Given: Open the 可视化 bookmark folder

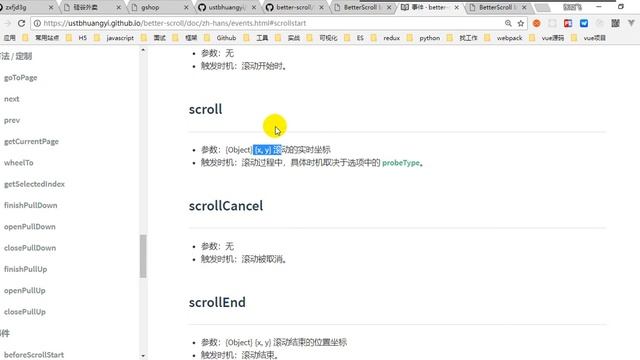Looking at the screenshot, I should coord(324,38).
